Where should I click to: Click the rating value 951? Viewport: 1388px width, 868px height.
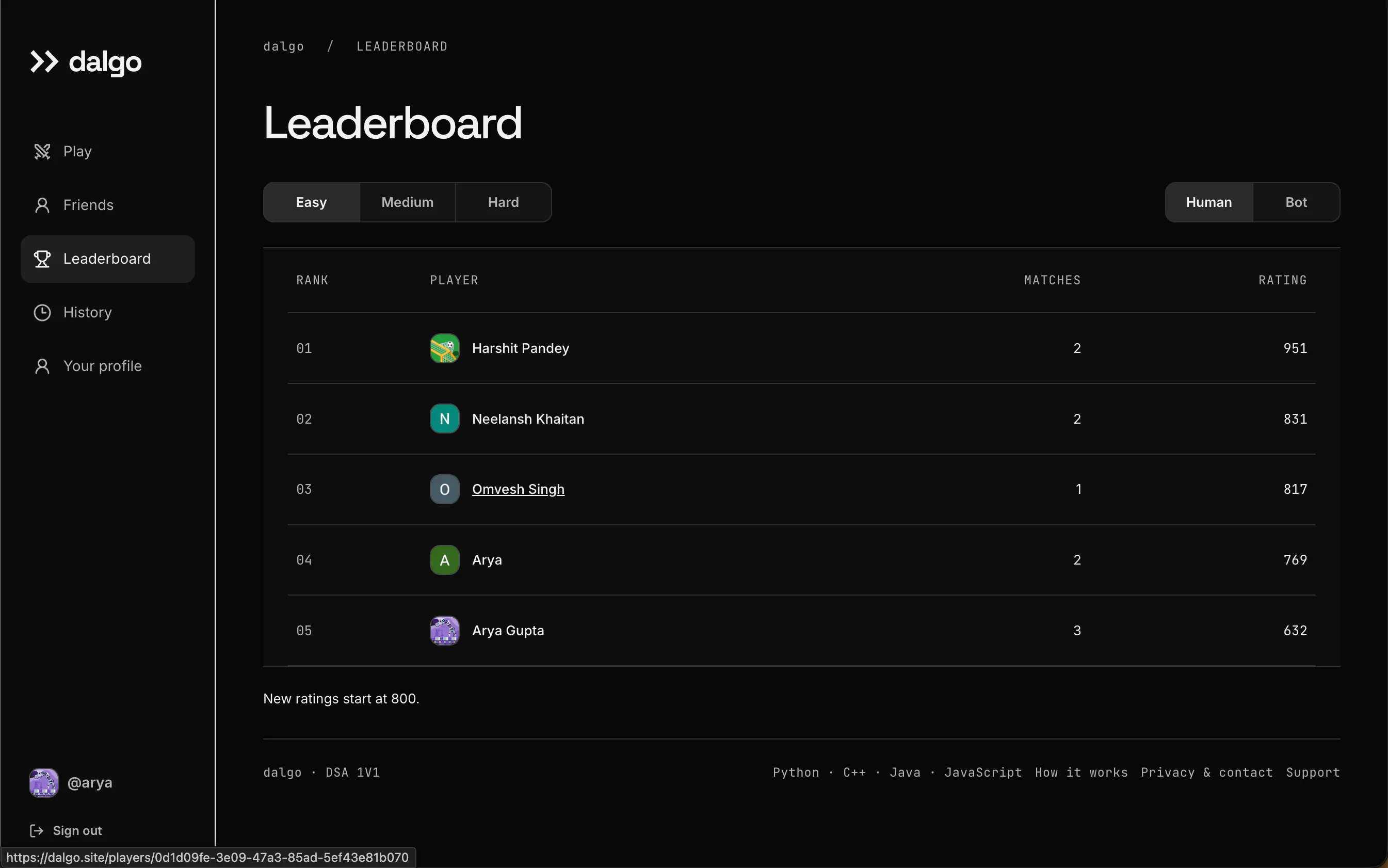tap(1295, 348)
